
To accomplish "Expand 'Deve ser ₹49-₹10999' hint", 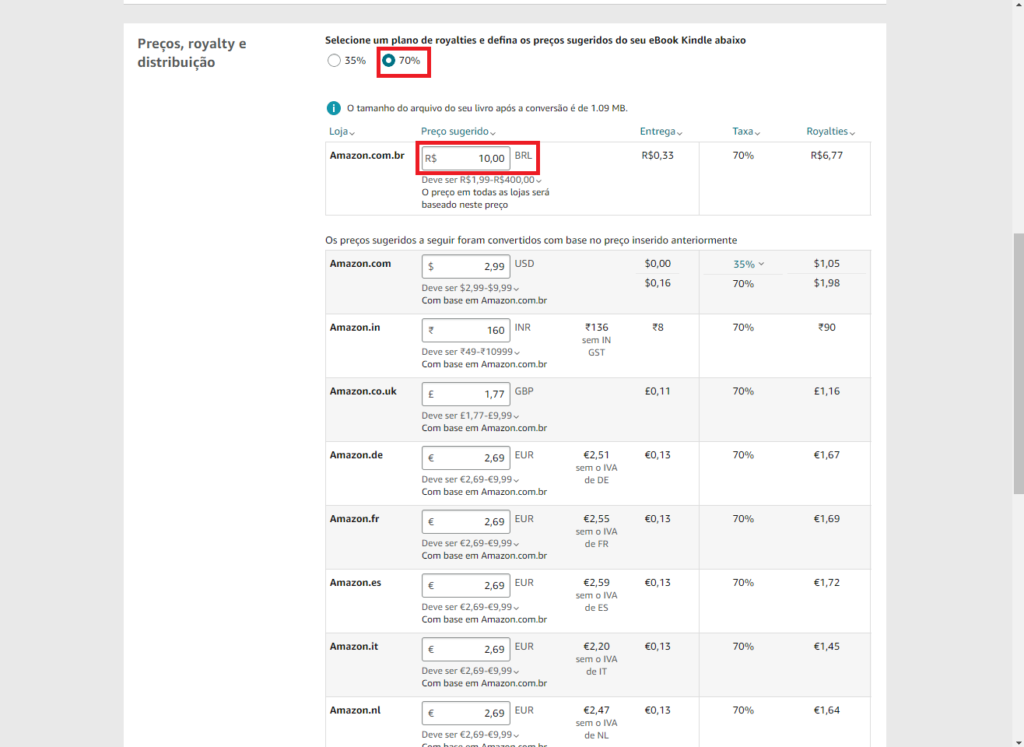I will (x=471, y=352).
